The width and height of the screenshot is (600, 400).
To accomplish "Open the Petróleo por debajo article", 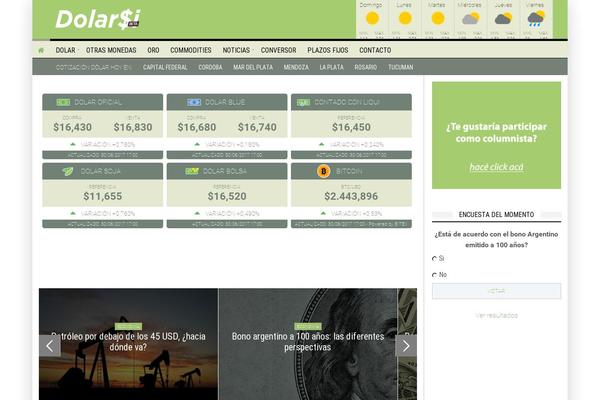I will point(128,342).
